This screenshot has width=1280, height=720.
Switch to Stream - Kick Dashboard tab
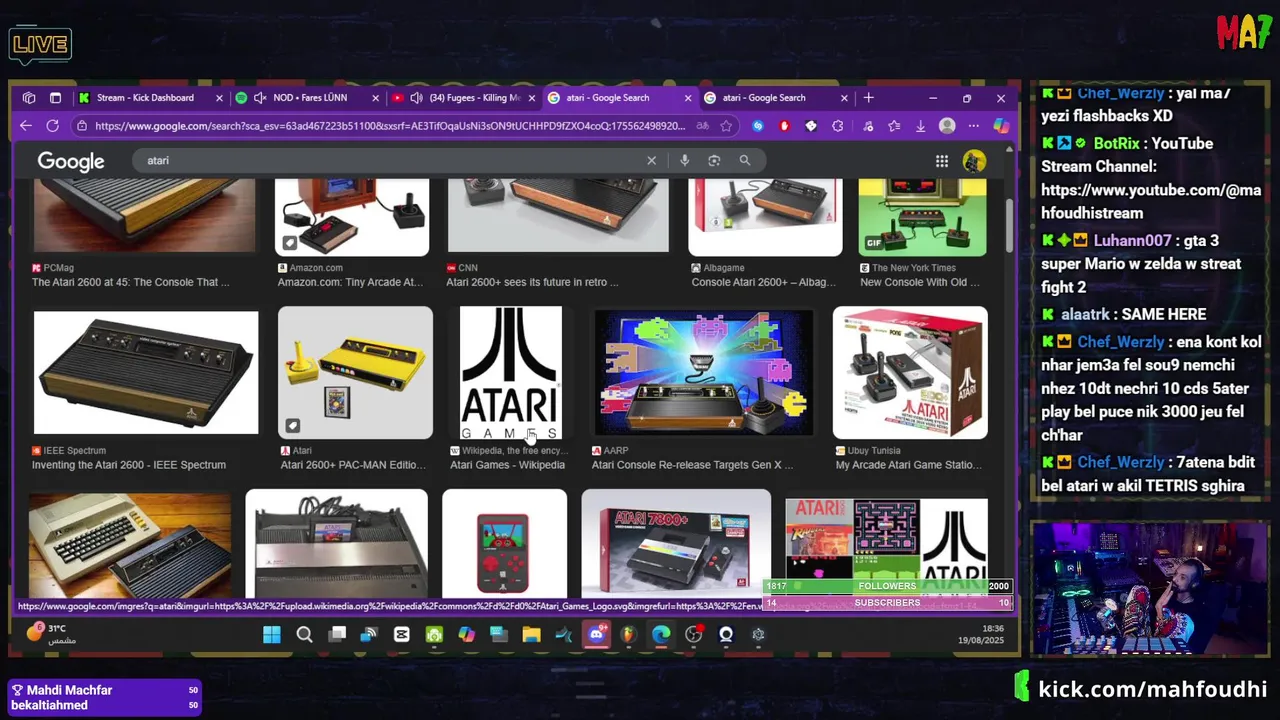pos(150,98)
